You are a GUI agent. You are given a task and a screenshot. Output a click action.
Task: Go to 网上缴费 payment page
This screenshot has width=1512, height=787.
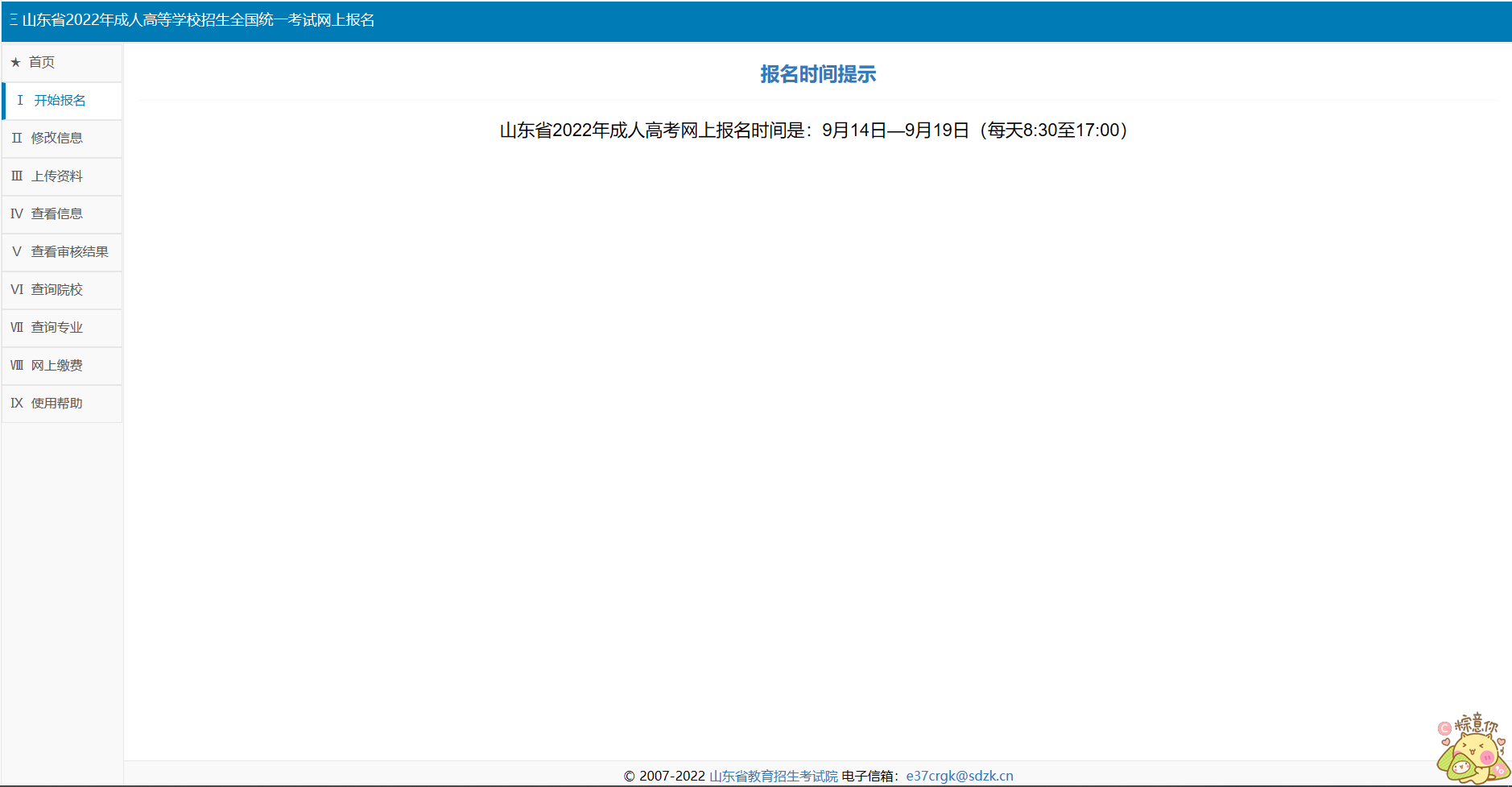tap(56, 366)
